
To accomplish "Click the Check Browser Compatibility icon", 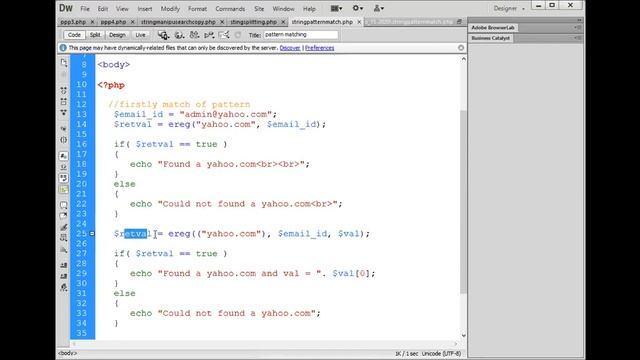I will (224, 35).
